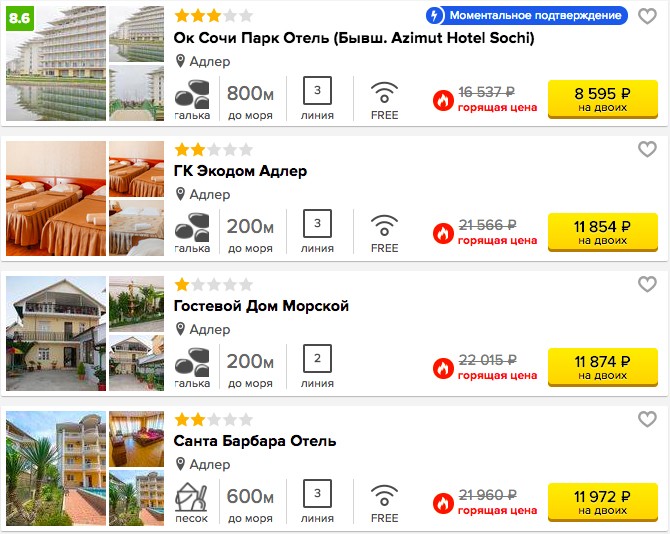The height and width of the screenshot is (534, 670).
Task: Add Ок Сочи Парк Отель to favorites
Action: pyautogui.click(x=647, y=17)
